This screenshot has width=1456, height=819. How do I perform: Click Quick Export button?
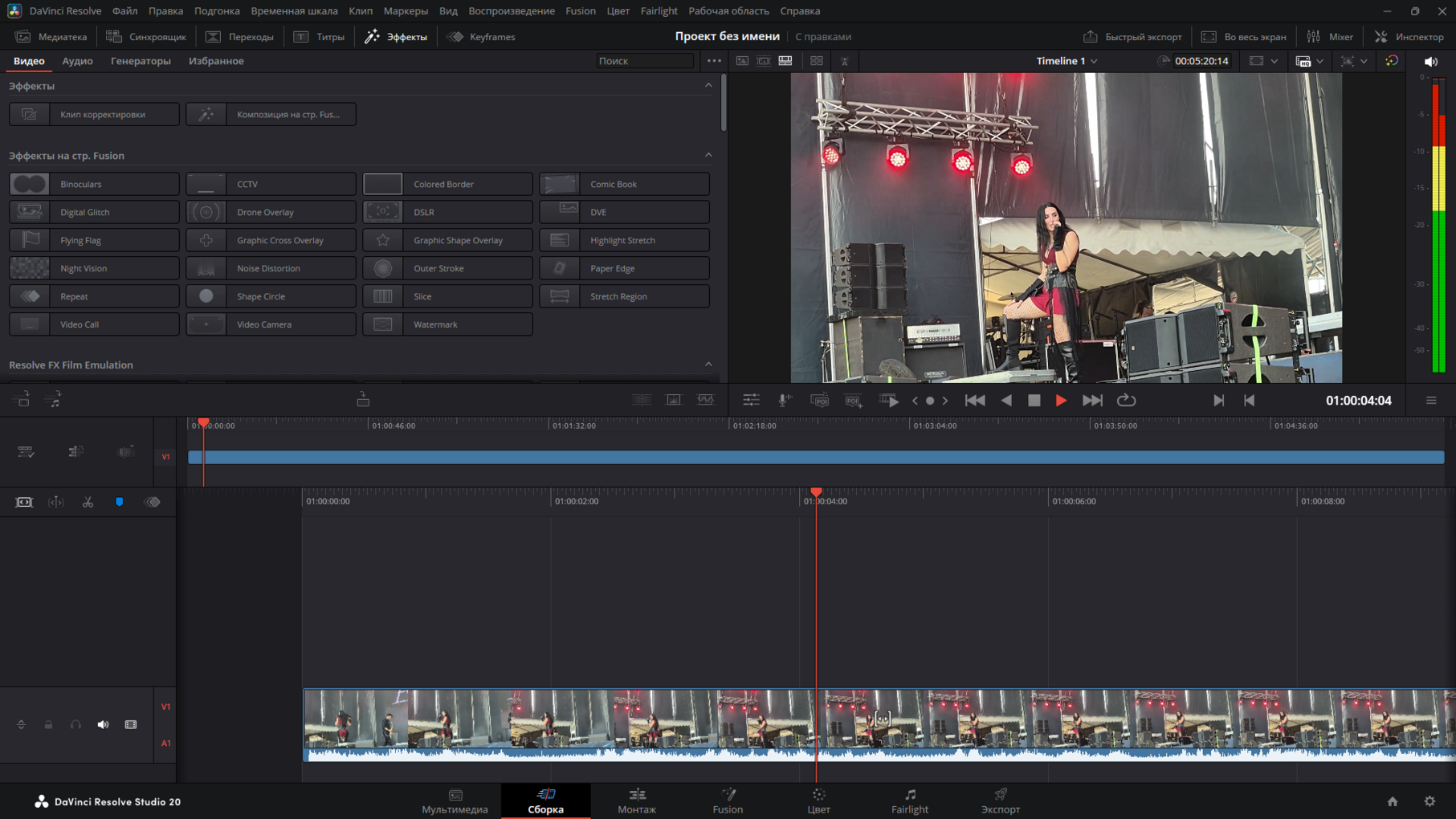tap(1132, 37)
